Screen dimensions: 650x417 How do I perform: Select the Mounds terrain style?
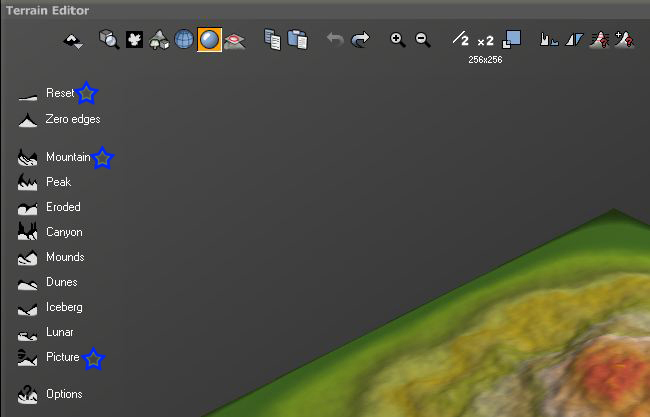pyautogui.click(x=51, y=257)
